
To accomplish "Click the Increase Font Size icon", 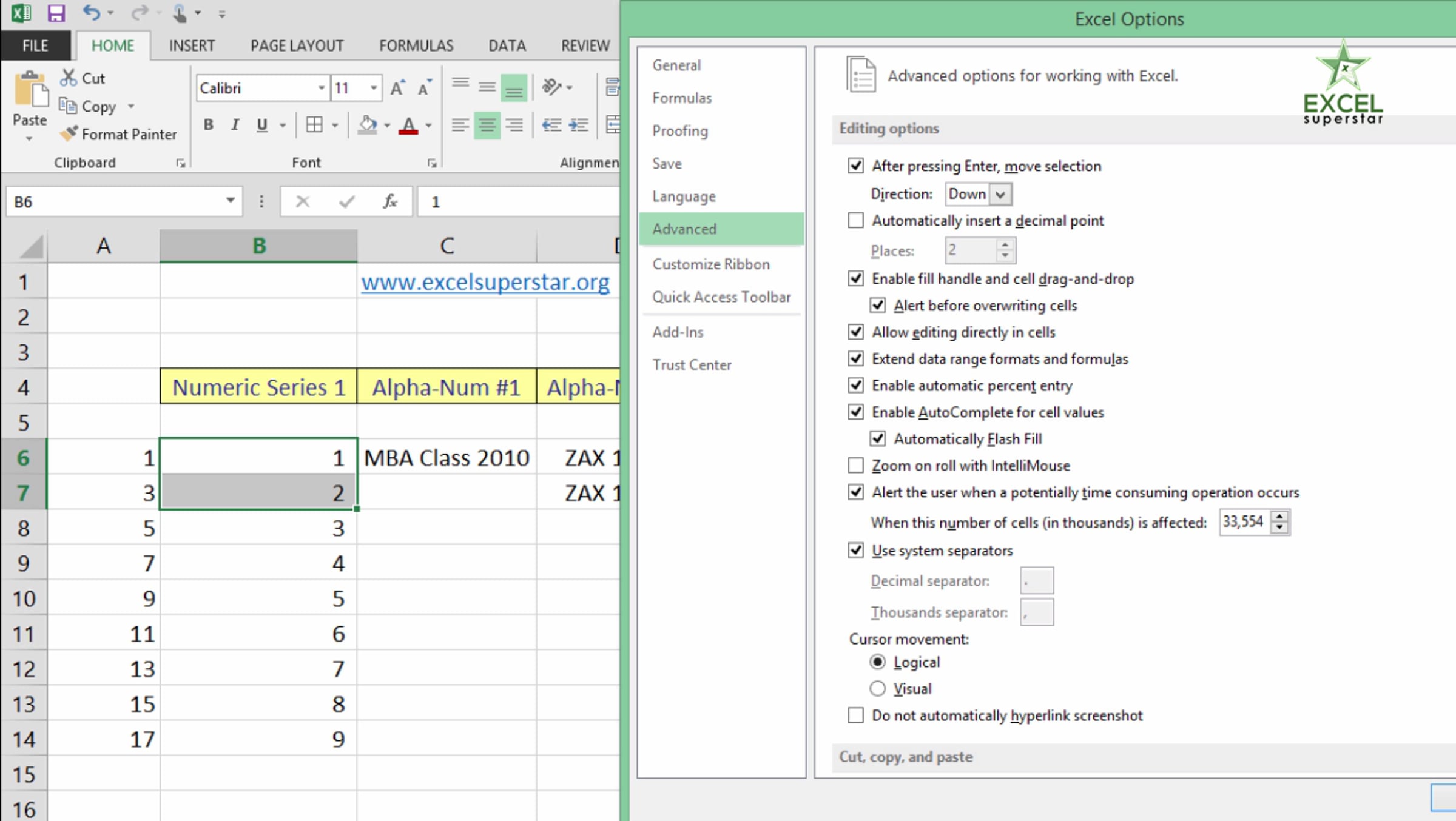I will click(397, 89).
